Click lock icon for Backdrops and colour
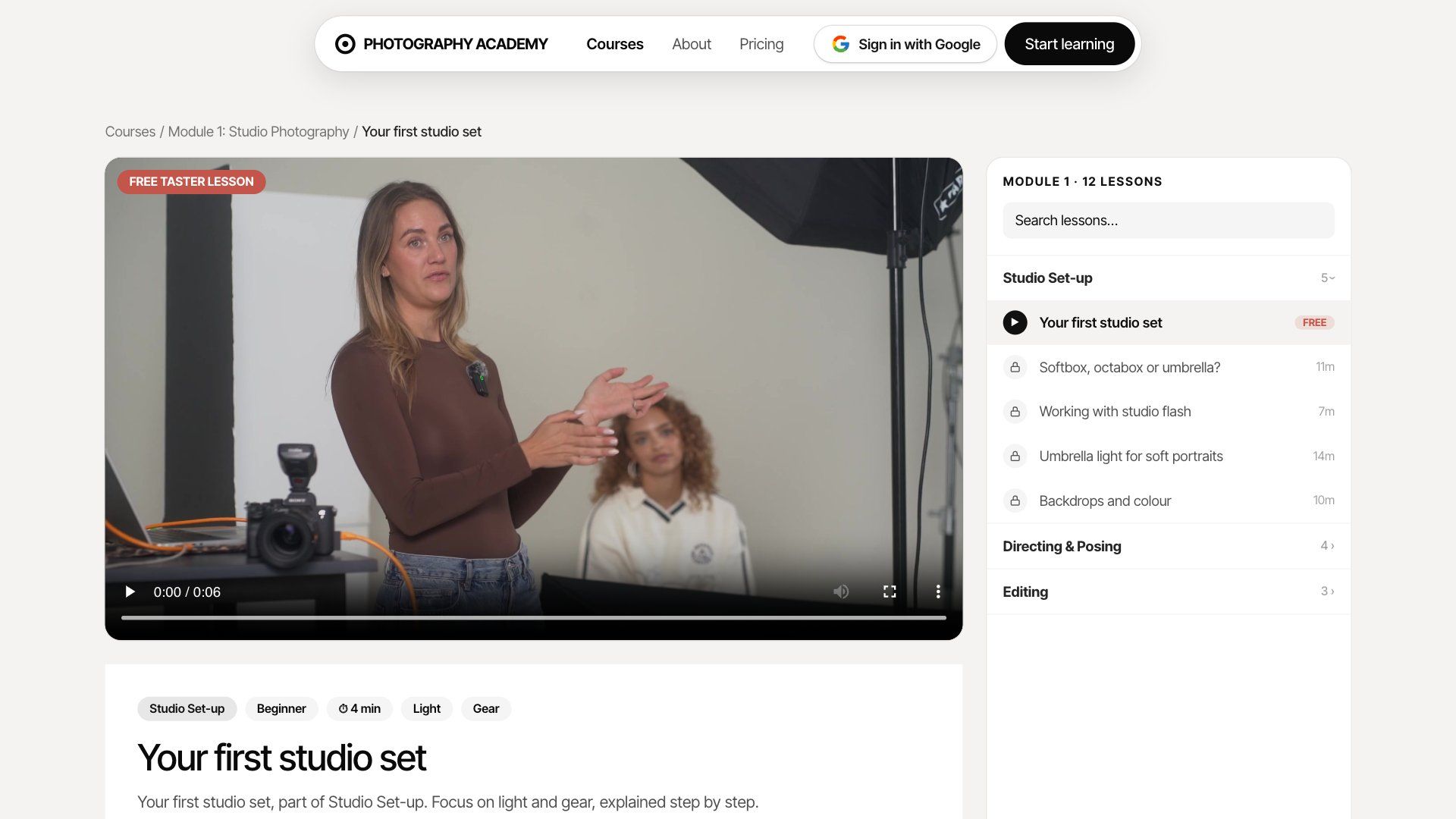 [x=1015, y=500]
